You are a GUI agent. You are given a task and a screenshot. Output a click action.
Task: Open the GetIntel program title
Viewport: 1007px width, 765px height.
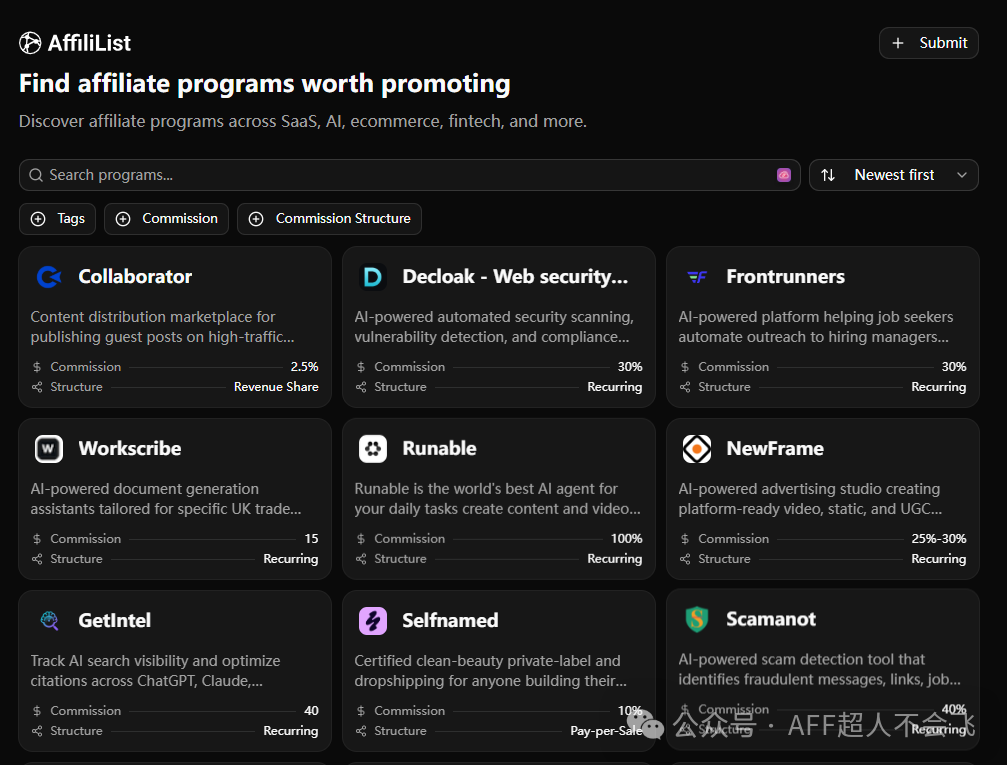point(114,620)
